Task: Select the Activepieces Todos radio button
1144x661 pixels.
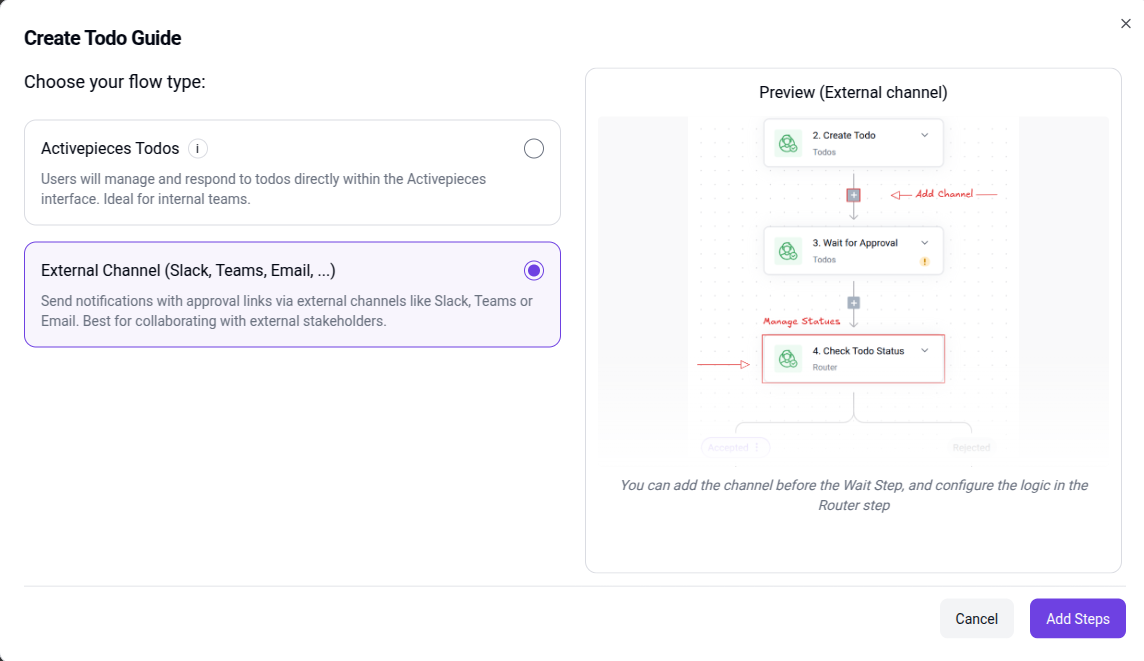Action: [x=533, y=149]
